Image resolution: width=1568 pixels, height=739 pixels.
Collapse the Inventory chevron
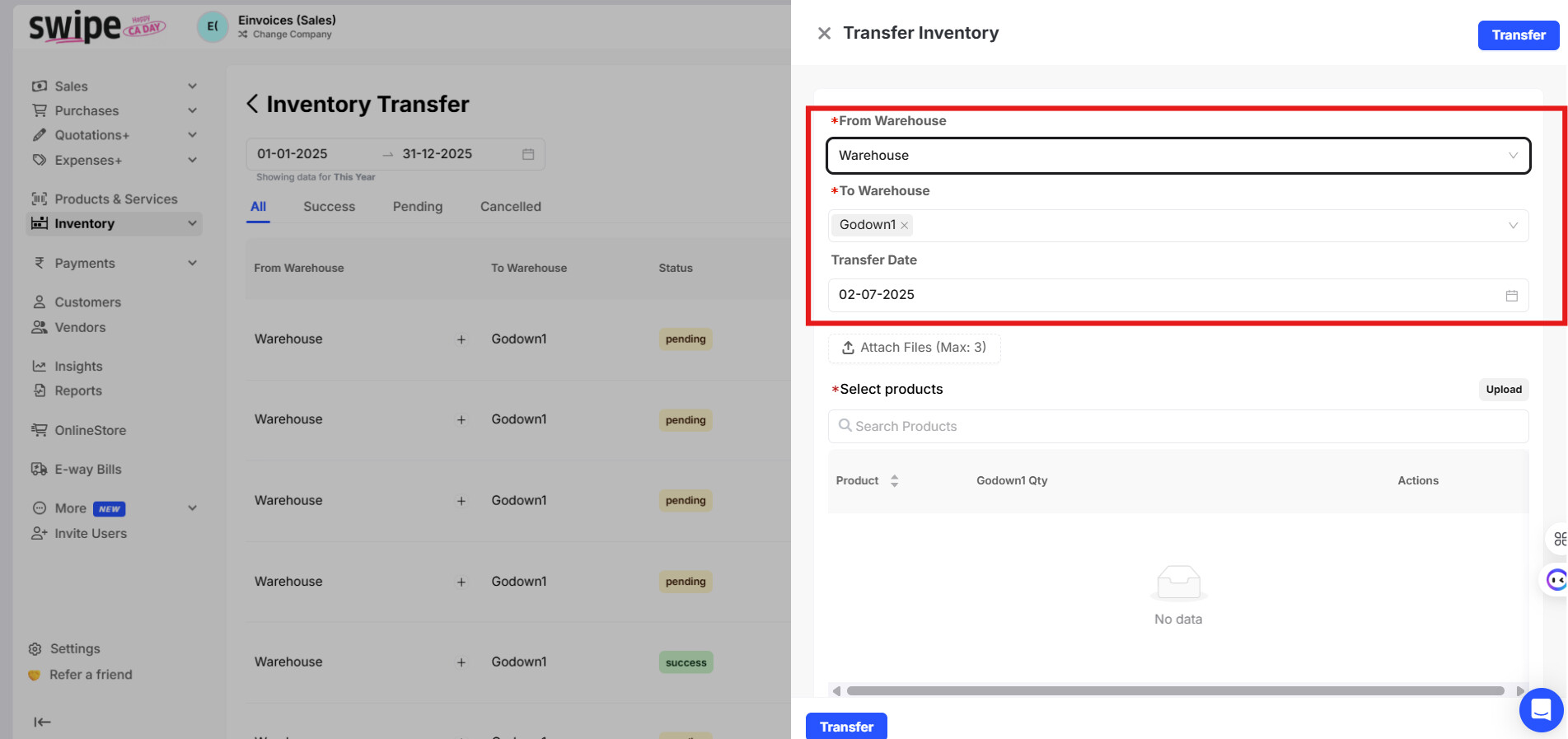(192, 224)
